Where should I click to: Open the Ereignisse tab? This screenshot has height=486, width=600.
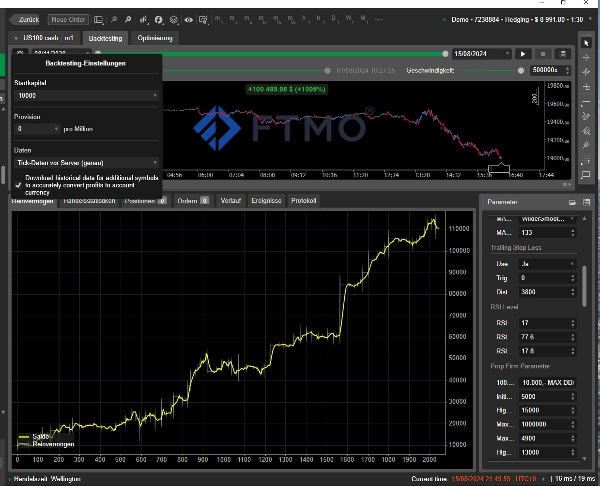tap(265, 201)
